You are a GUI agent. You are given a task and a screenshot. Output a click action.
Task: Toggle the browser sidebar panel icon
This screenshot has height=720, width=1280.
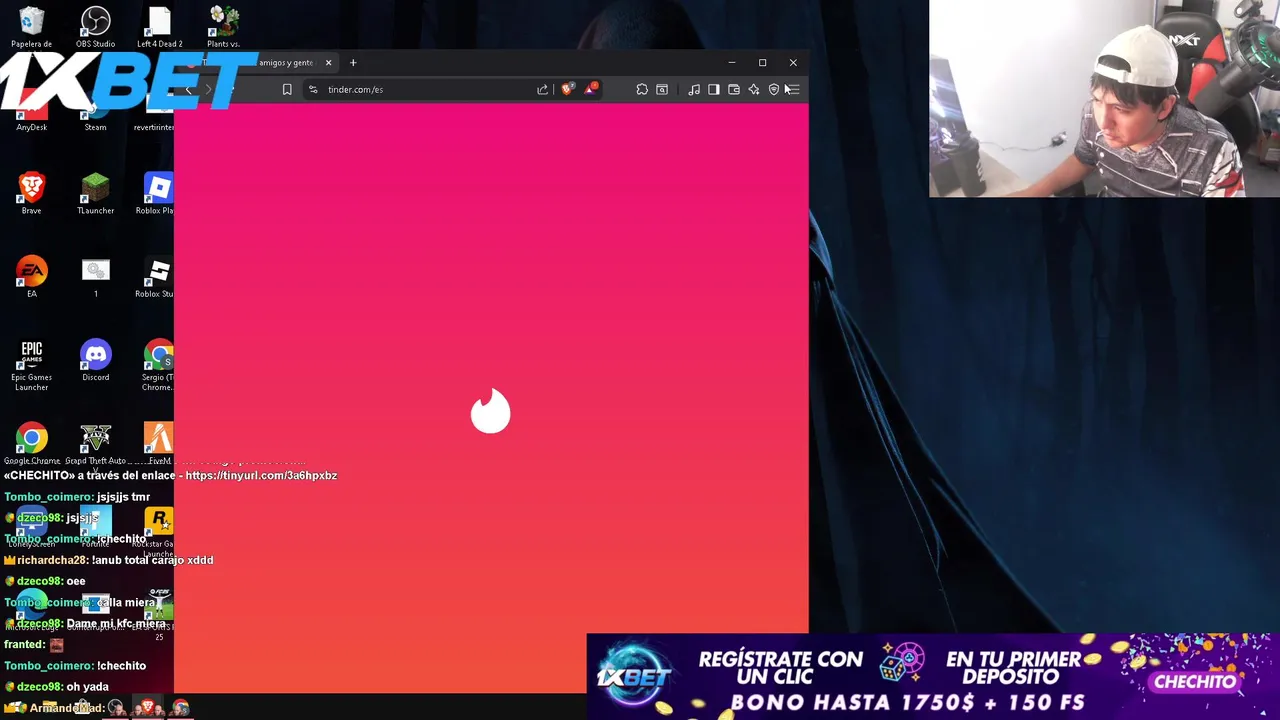[713, 89]
